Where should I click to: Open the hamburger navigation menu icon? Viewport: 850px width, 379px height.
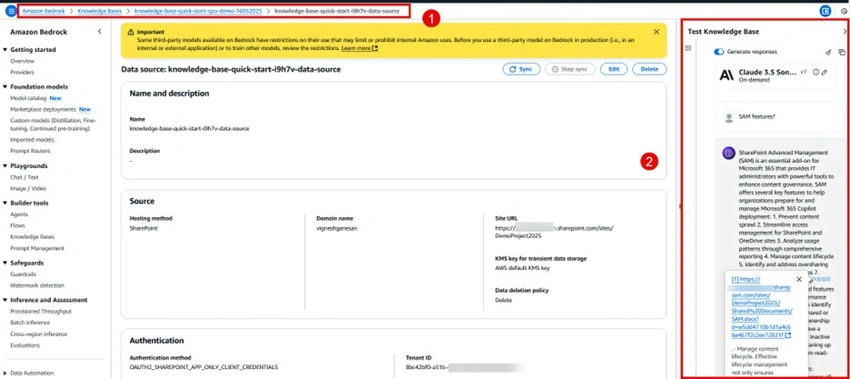point(11,11)
